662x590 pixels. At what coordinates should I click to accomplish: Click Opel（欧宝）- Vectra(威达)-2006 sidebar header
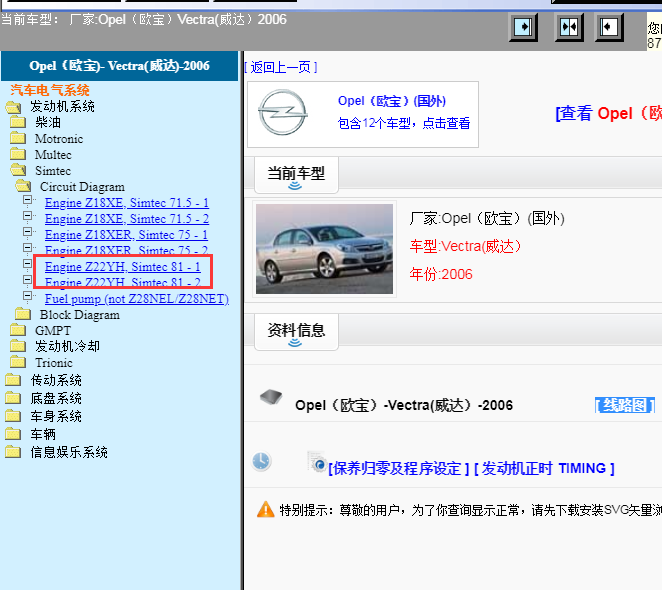tap(119, 66)
